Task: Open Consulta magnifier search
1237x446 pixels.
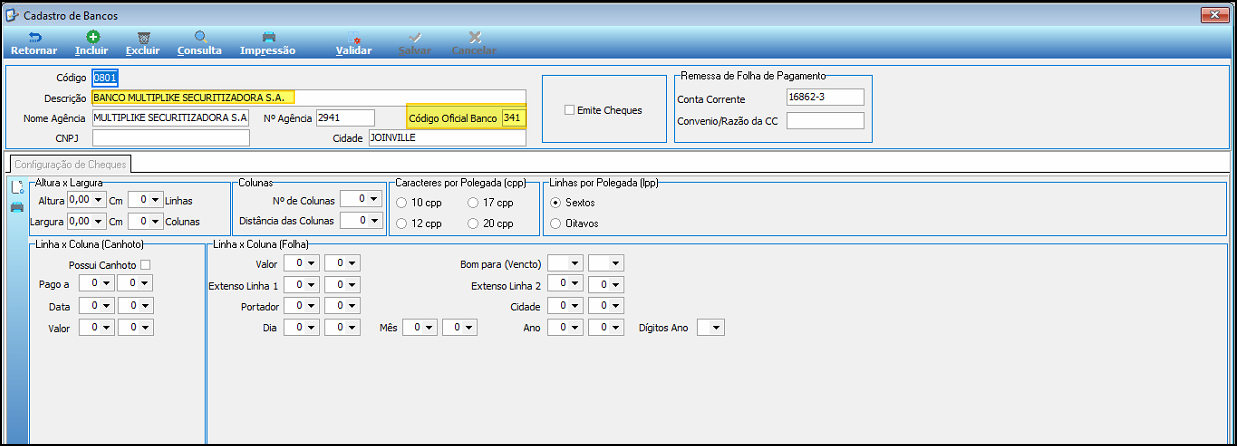Action: pos(200,36)
